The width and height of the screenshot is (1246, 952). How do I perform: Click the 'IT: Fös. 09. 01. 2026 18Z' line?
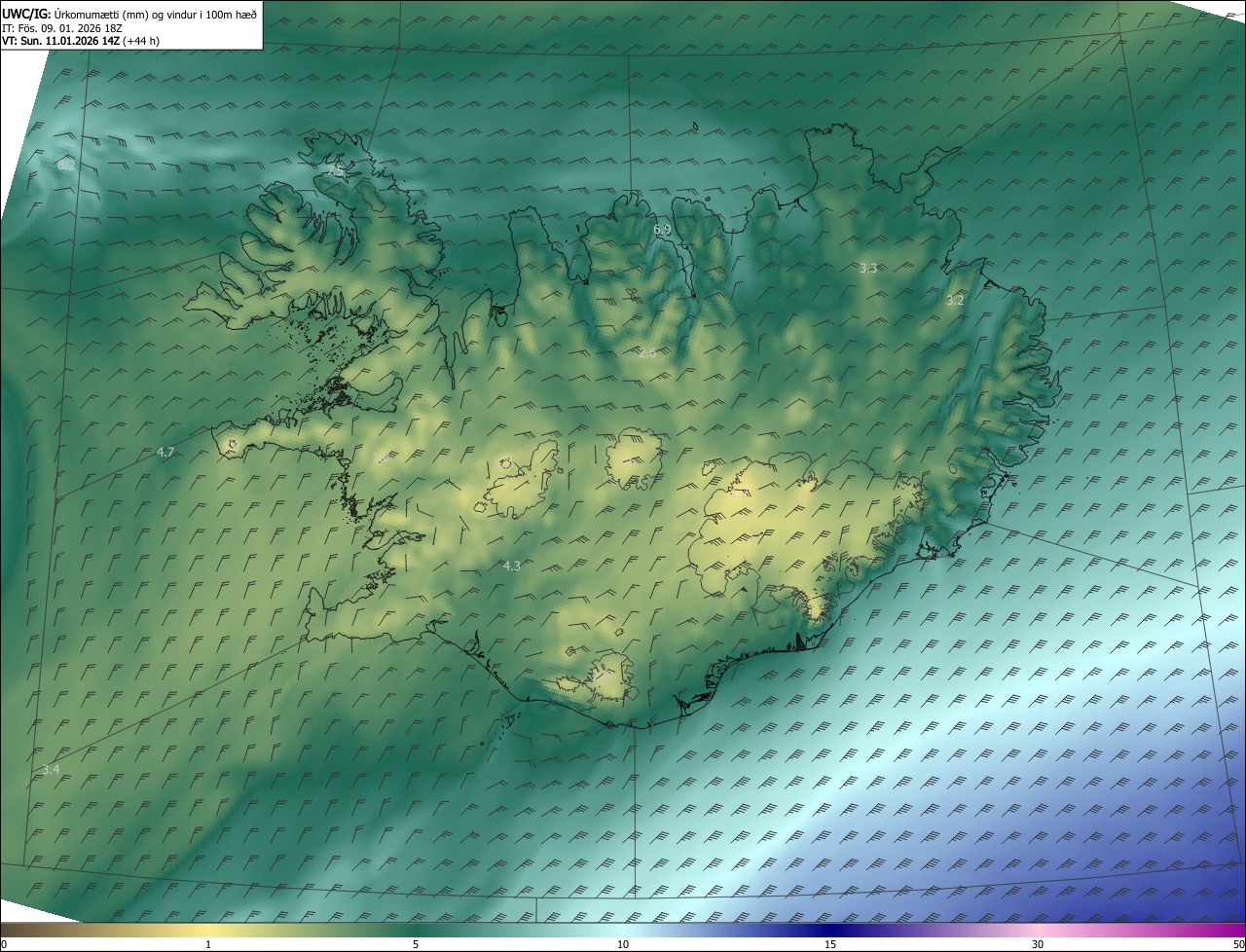click(x=62, y=28)
